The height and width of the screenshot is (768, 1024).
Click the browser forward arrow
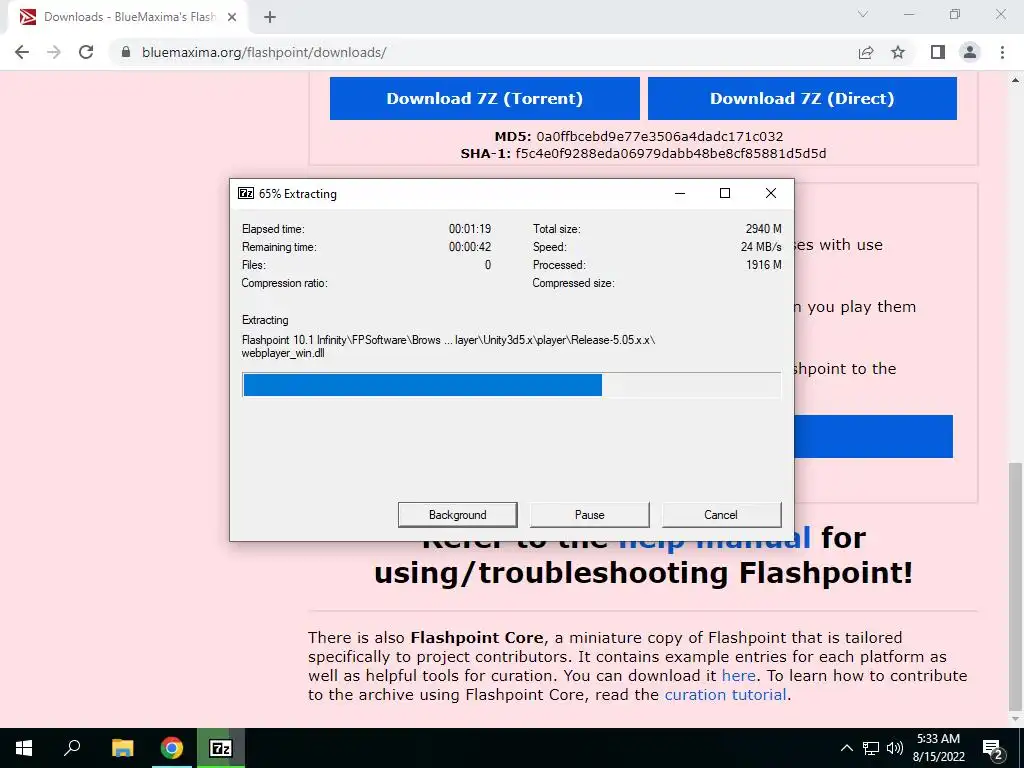(54, 52)
